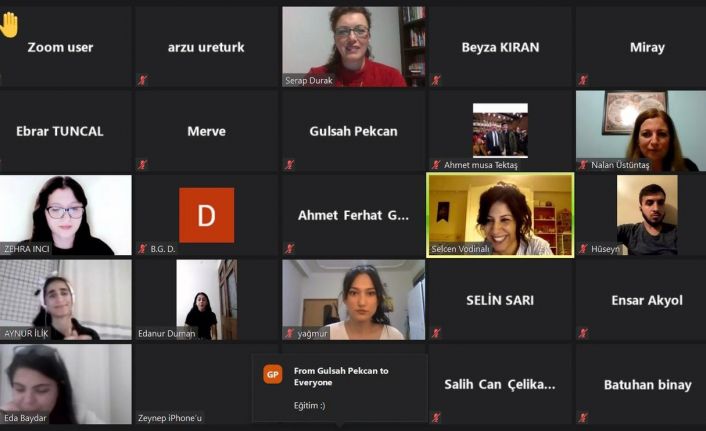Click muted mic icon on Miray tile

point(583,80)
